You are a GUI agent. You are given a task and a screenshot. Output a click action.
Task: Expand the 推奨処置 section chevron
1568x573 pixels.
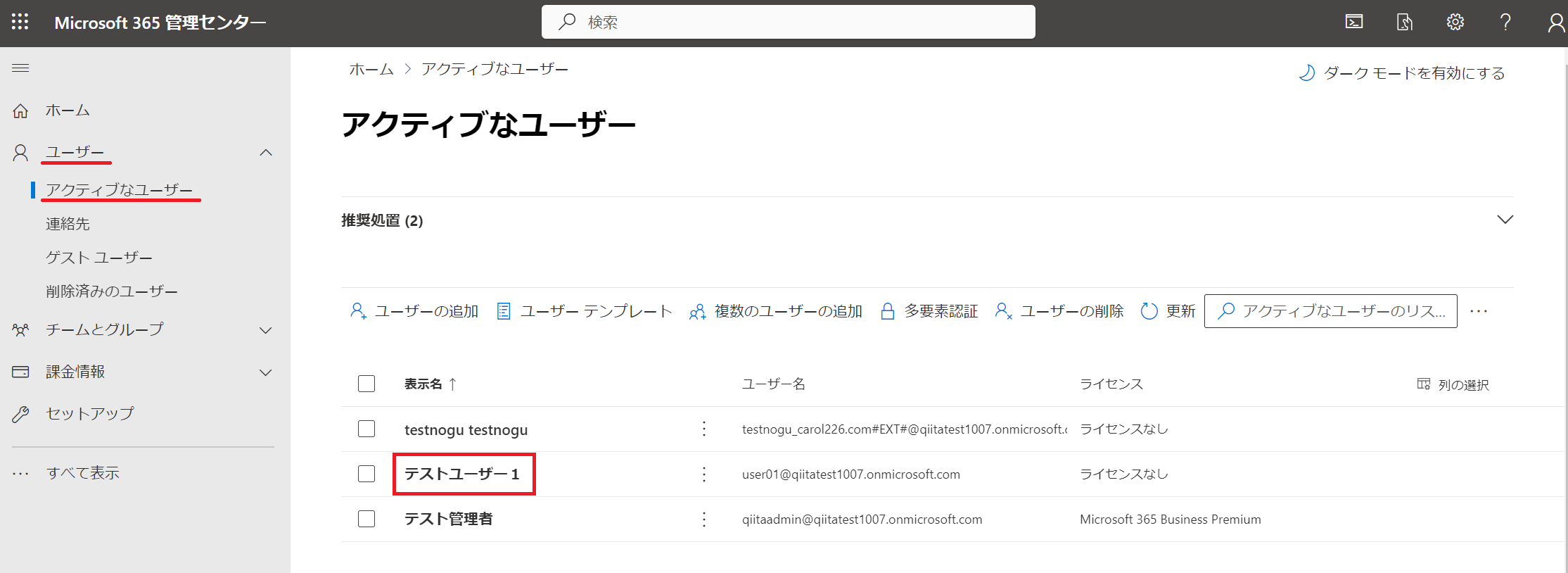[x=1505, y=220]
